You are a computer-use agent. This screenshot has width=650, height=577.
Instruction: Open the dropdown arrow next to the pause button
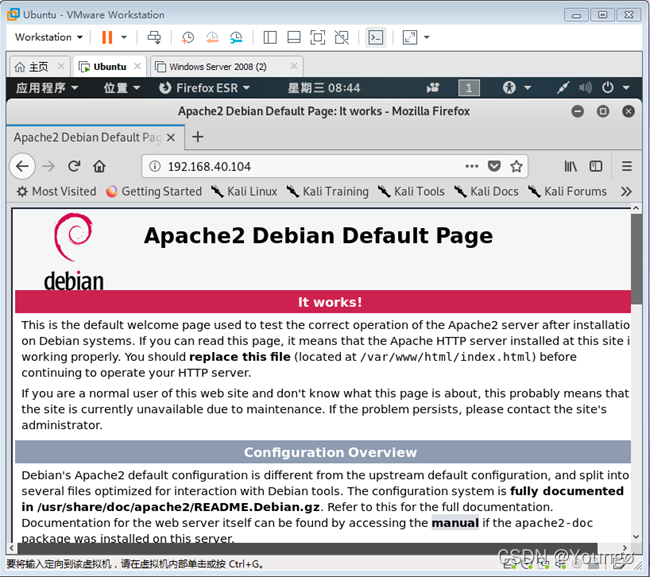pos(124,37)
